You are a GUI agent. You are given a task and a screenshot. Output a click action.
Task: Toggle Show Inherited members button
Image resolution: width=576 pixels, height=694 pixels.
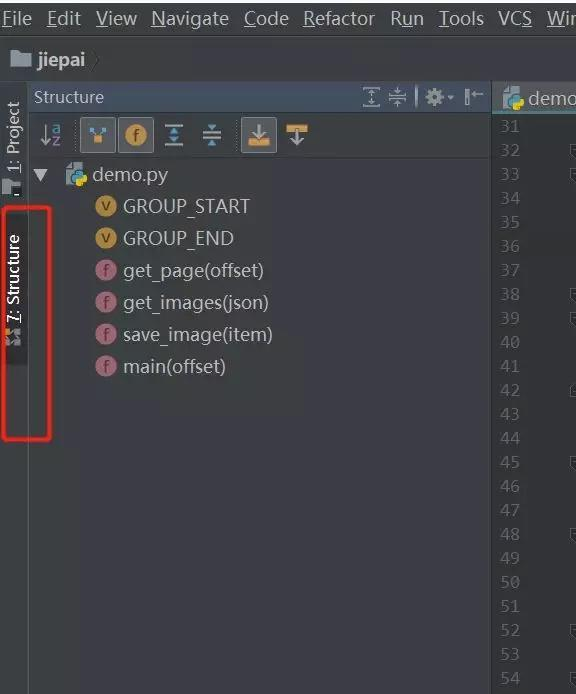(x=98, y=135)
